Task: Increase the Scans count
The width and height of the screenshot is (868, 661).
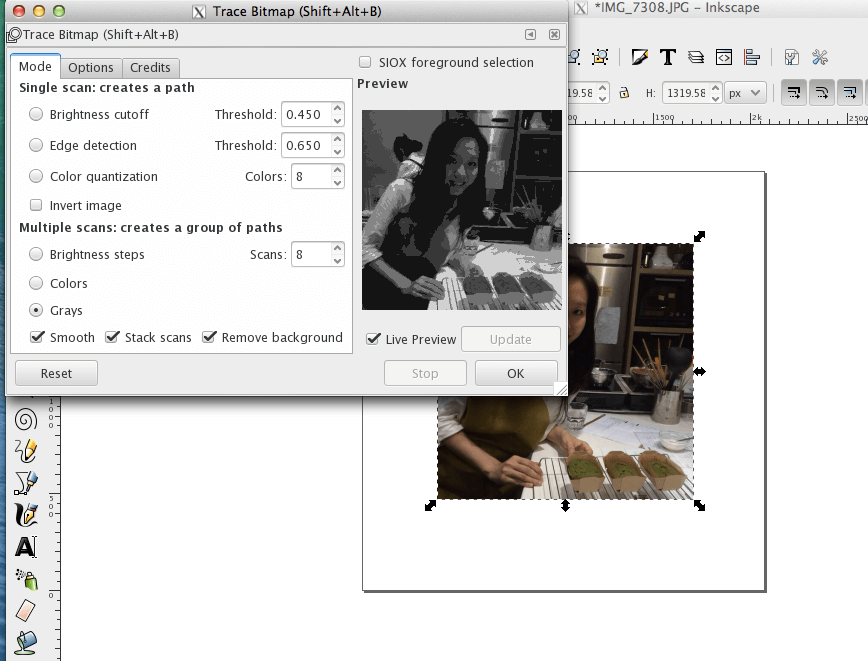Action: (x=337, y=249)
